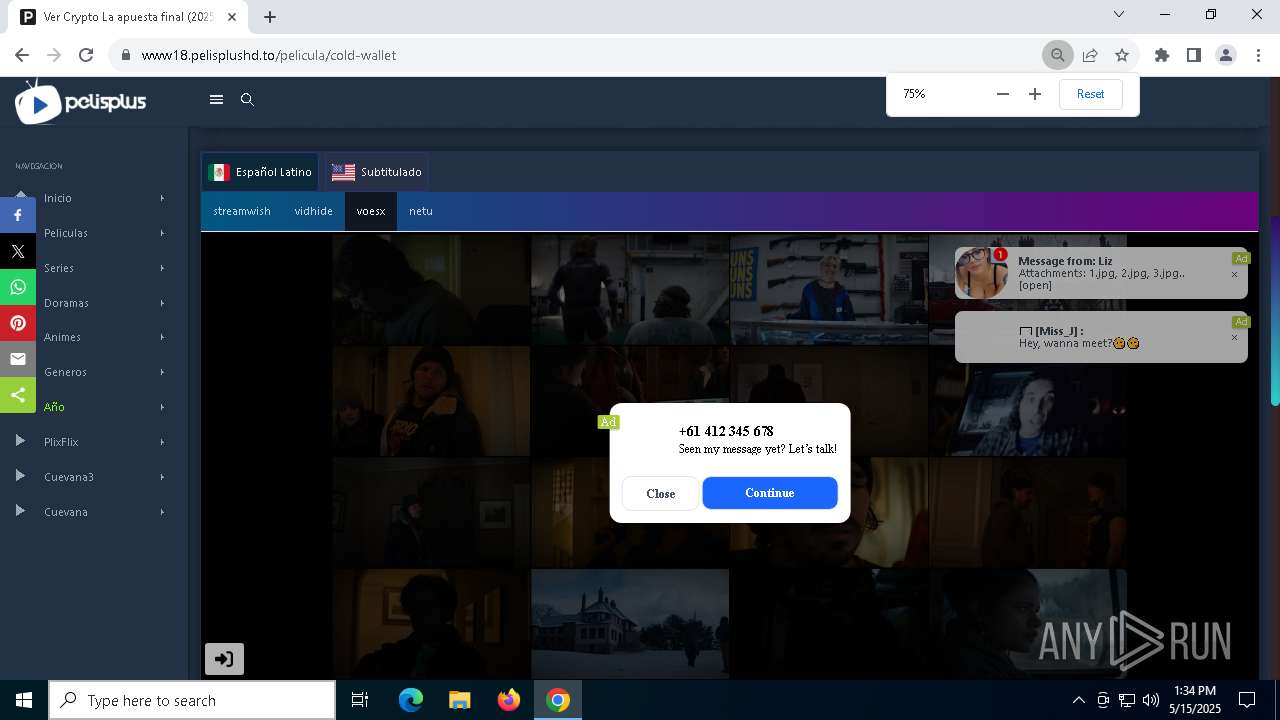Screen dimensions: 1280x720
Task: Expand the Series submenu
Action: [x=162, y=268]
